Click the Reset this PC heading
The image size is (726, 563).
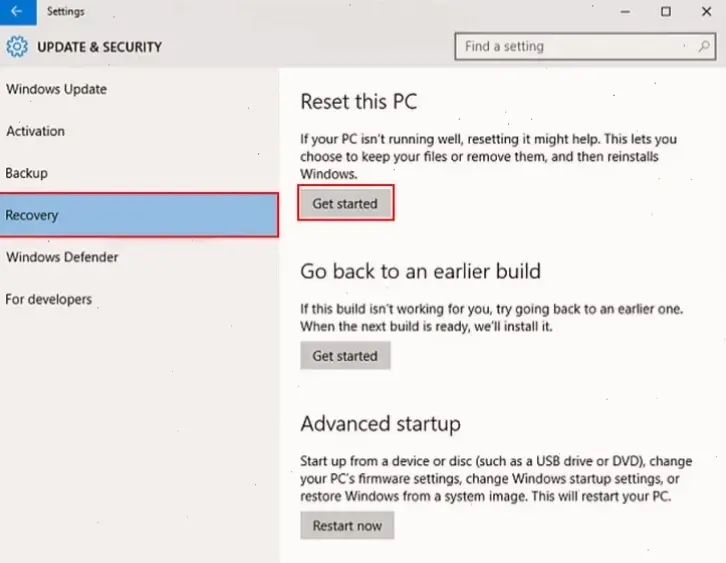tap(359, 101)
